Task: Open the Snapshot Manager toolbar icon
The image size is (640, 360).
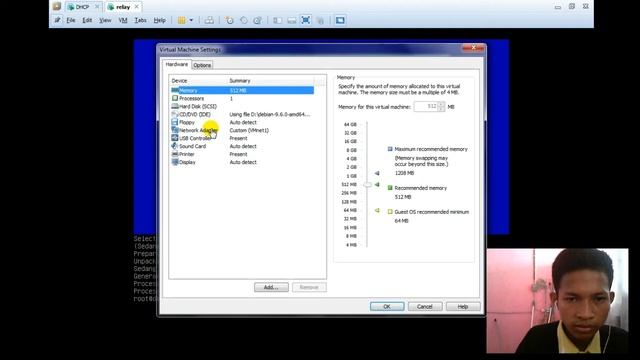Action: point(258,20)
